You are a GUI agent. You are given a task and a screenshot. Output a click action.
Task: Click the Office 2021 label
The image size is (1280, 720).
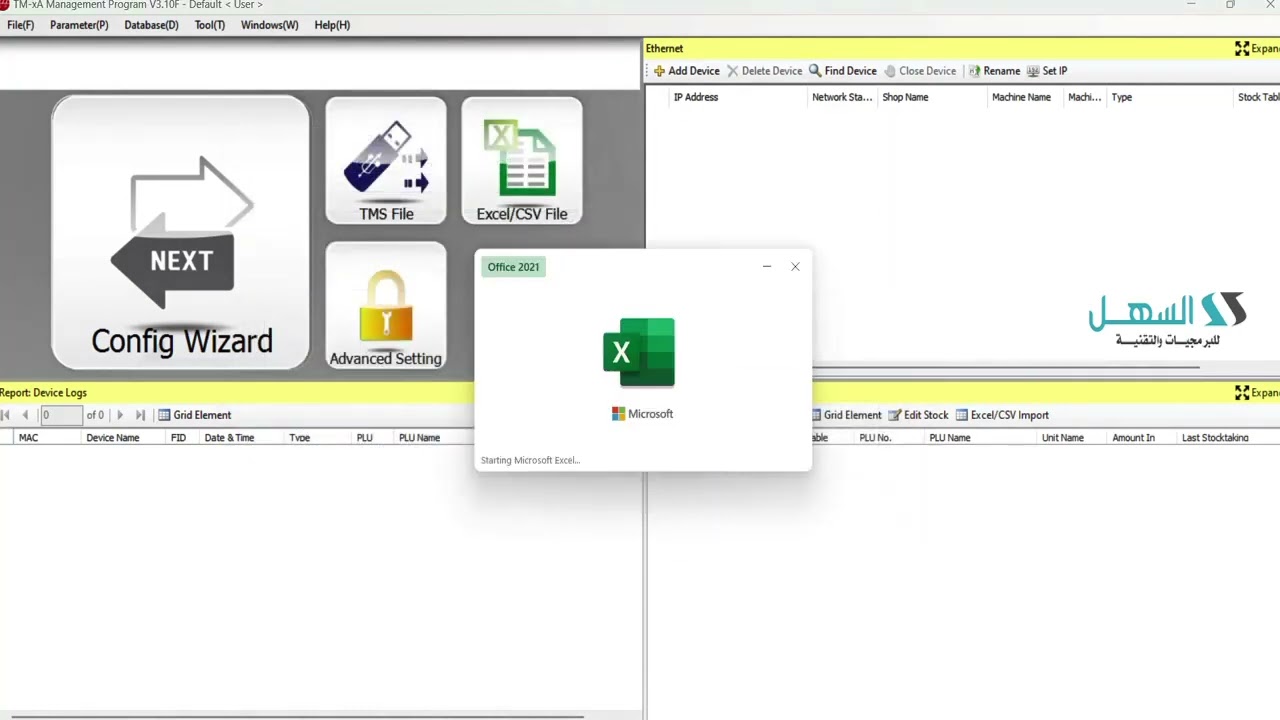(513, 267)
